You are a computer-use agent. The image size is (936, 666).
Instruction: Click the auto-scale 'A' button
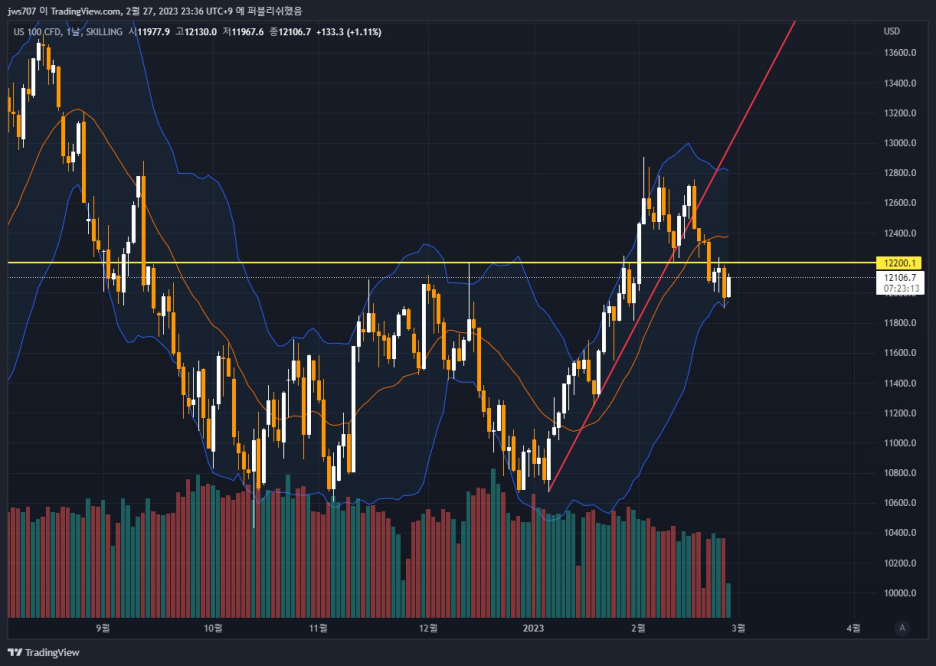click(902, 628)
